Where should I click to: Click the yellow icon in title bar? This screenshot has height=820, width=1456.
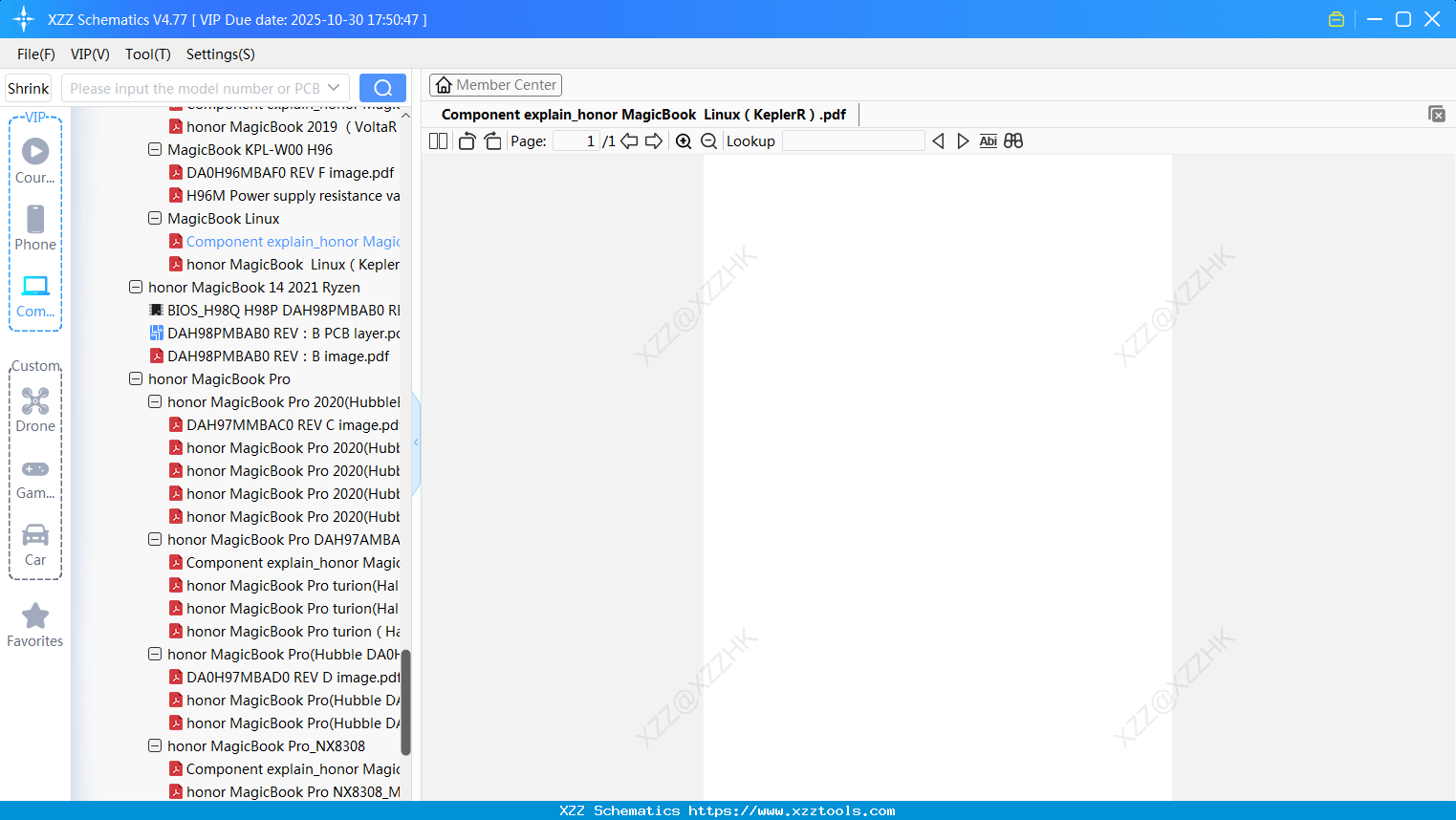[1336, 19]
